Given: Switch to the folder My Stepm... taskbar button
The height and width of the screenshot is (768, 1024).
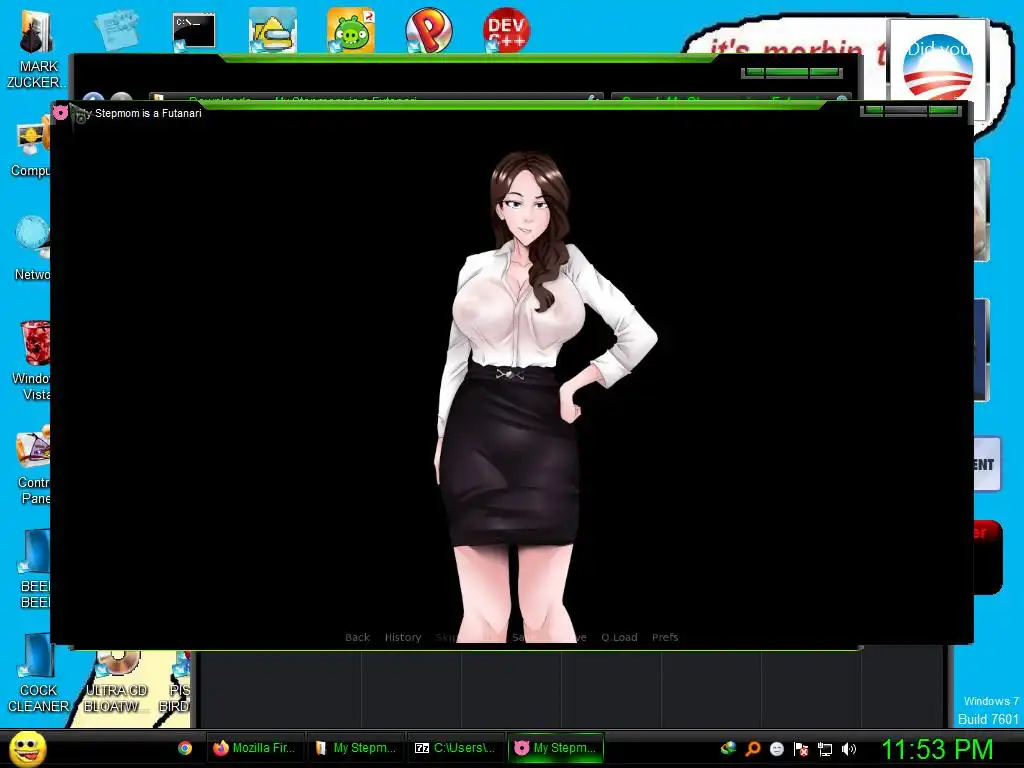Looking at the screenshot, I should click(355, 748).
